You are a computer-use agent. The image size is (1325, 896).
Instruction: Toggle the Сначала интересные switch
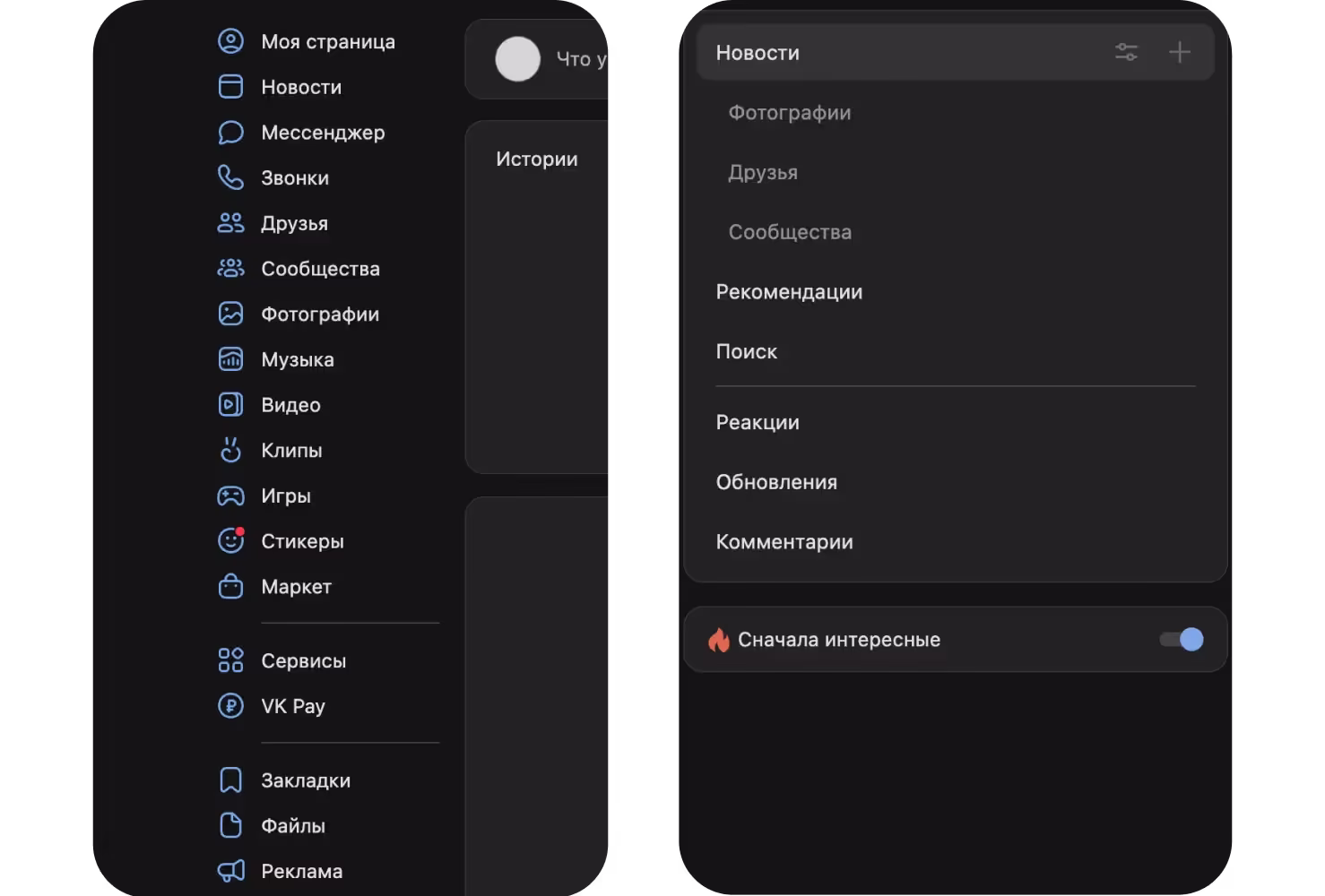tap(1181, 640)
